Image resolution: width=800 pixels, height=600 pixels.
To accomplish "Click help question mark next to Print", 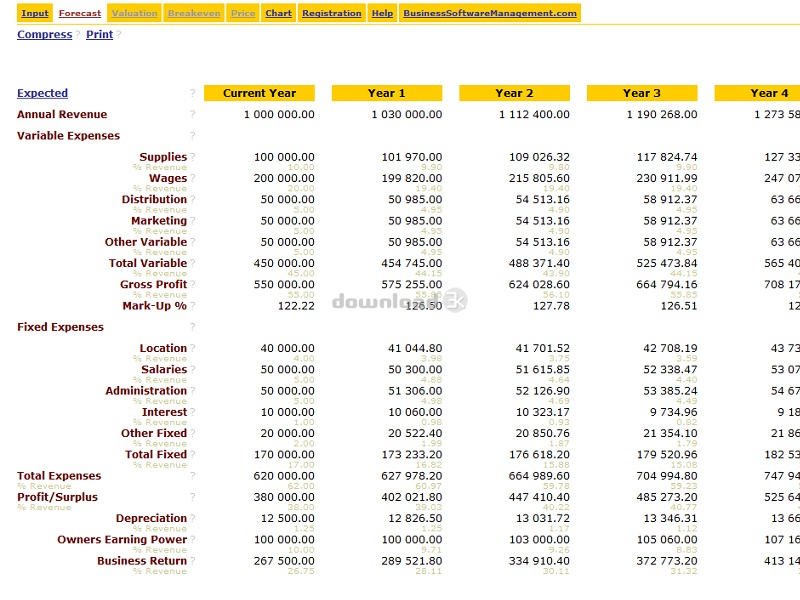I will click(119, 34).
